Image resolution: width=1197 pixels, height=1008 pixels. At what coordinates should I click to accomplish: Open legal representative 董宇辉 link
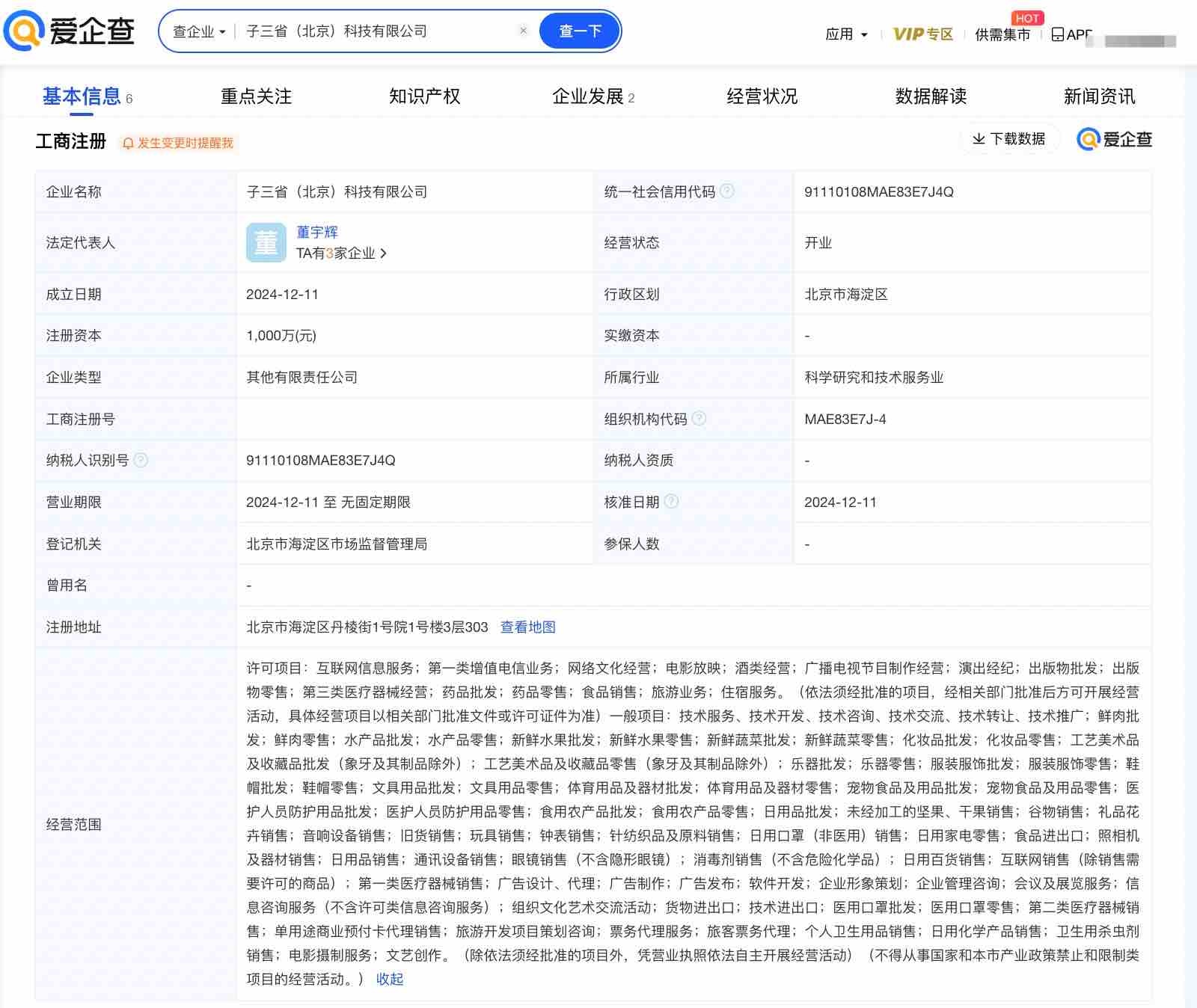point(317,233)
